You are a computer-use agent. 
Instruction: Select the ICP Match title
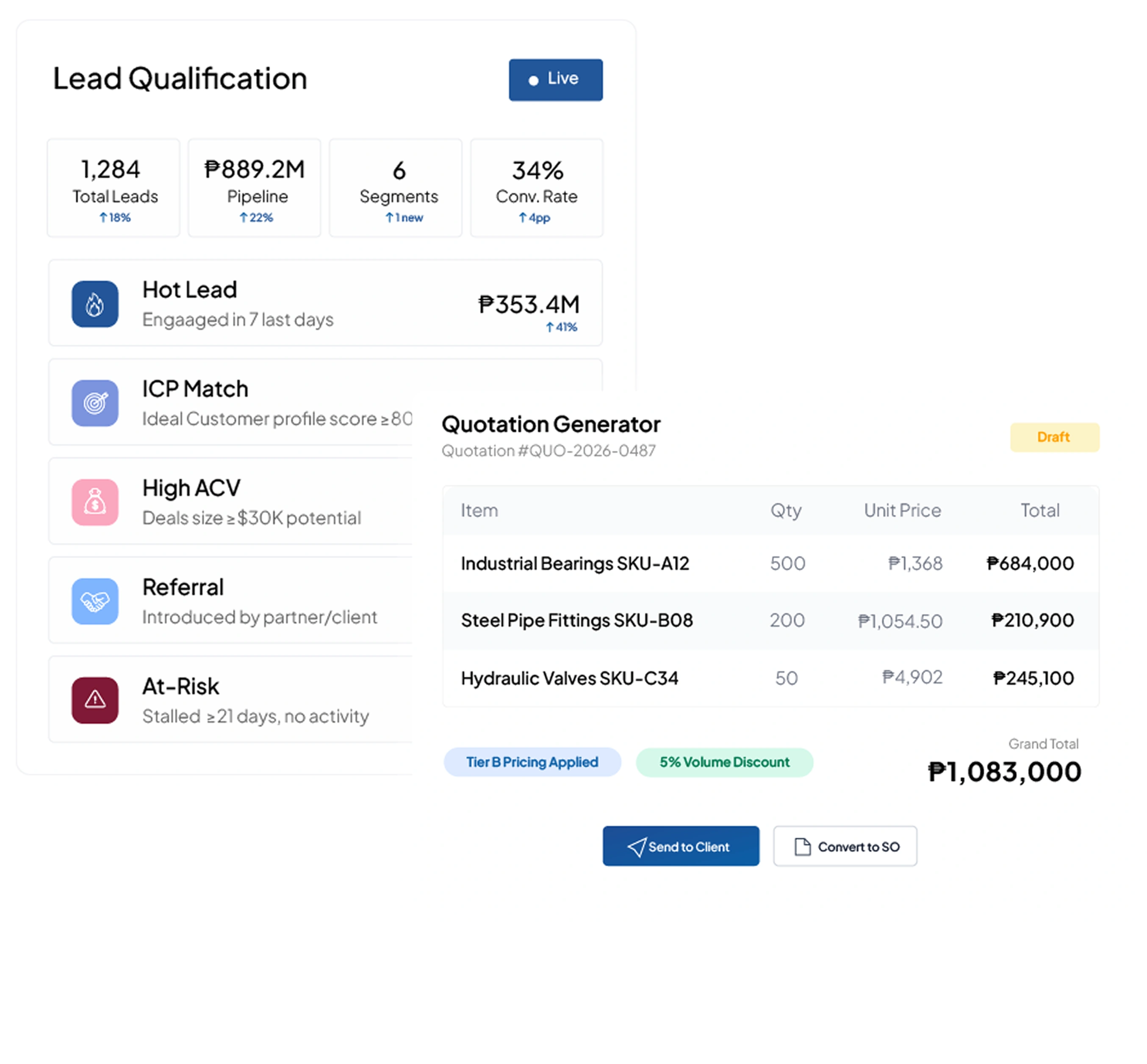(195, 389)
